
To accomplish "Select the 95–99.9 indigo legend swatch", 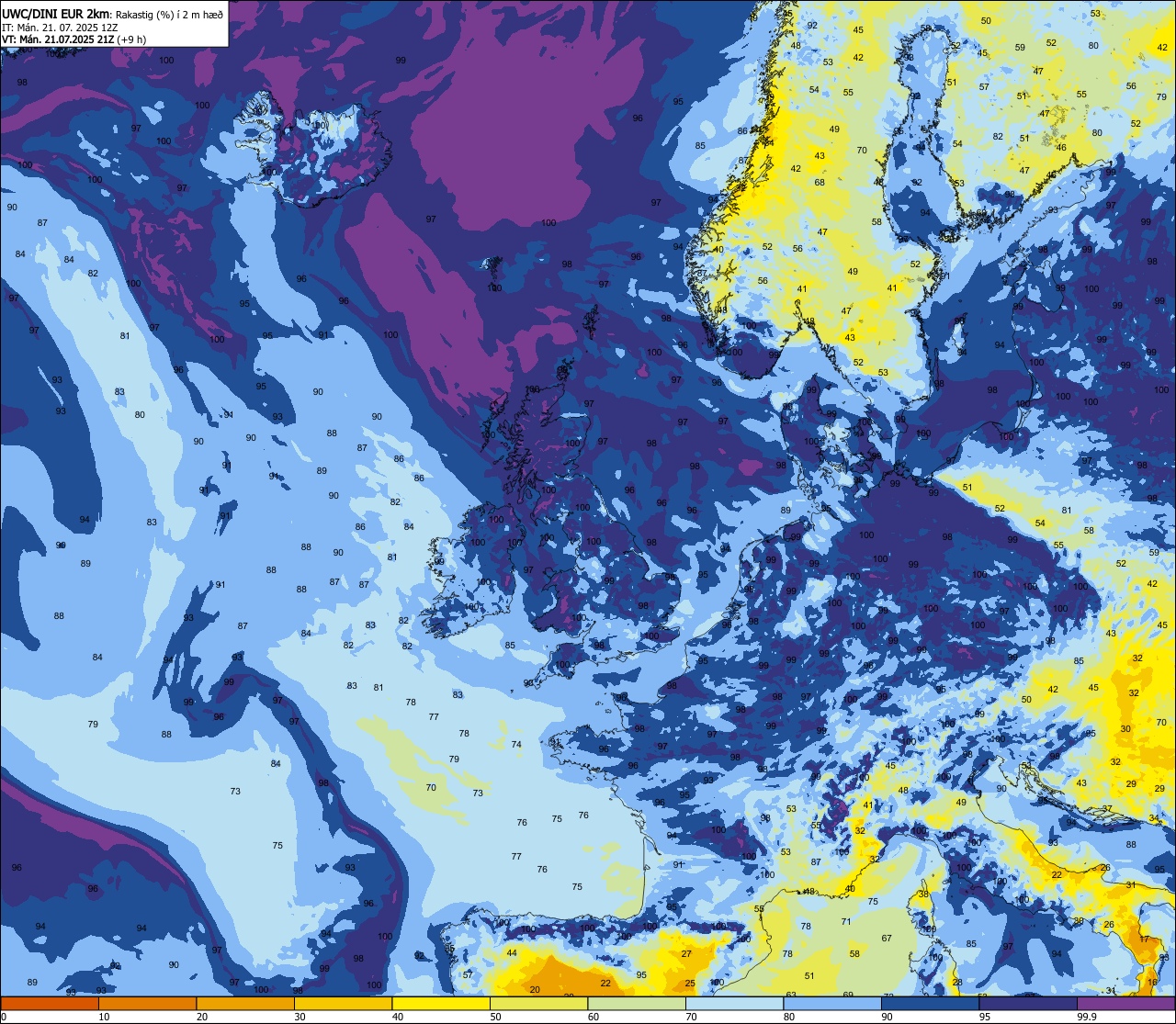I will [x=1028, y=1003].
